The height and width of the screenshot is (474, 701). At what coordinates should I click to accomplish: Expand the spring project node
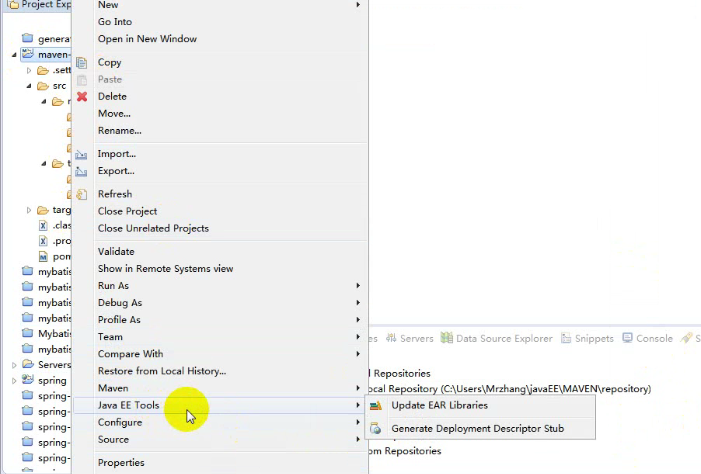tap(14, 381)
